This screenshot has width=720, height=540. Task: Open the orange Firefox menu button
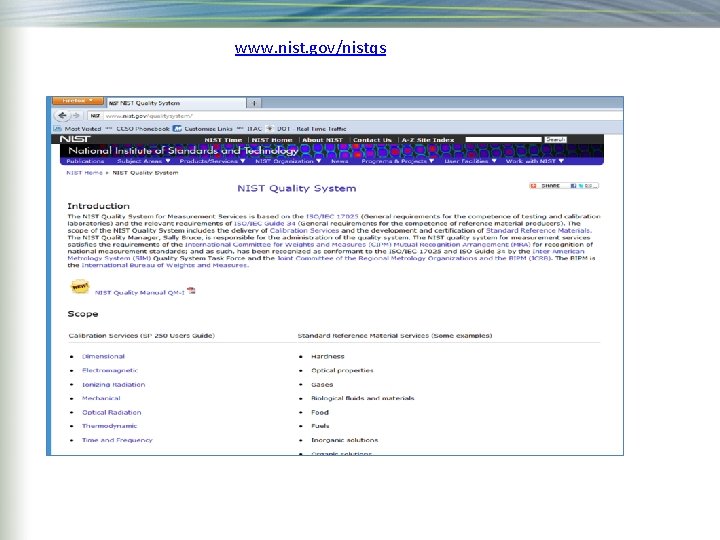[x=78, y=101]
